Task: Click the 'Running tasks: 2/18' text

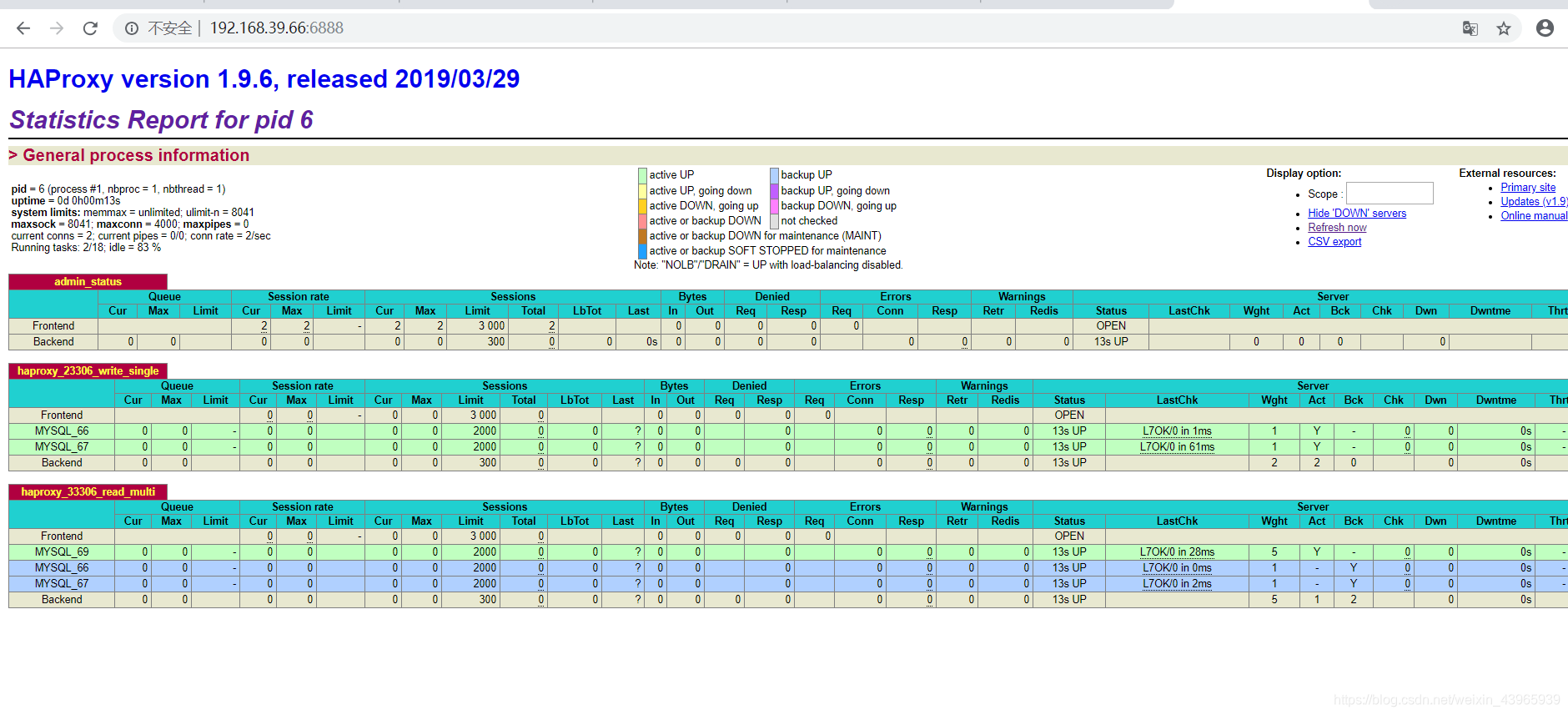Action: (86, 248)
